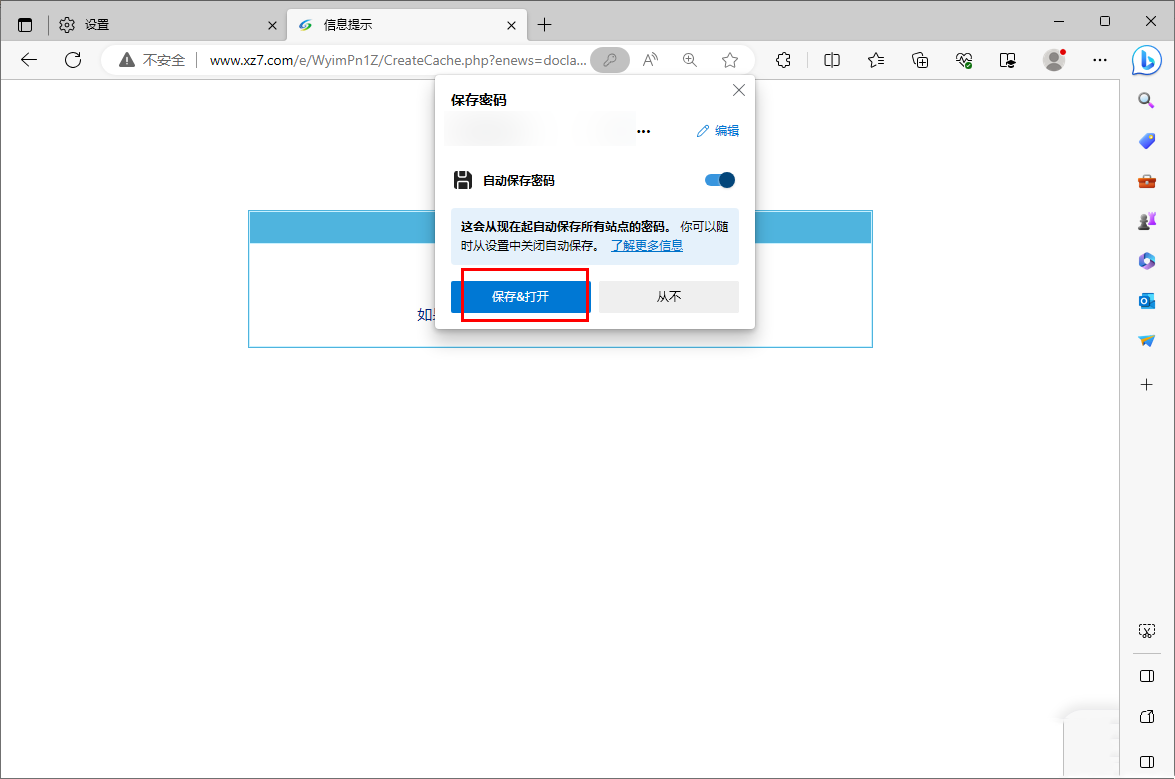Screen dimensions: 1175x779
Task: Open the browser Settings ... menu
Action: click(1099, 60)
